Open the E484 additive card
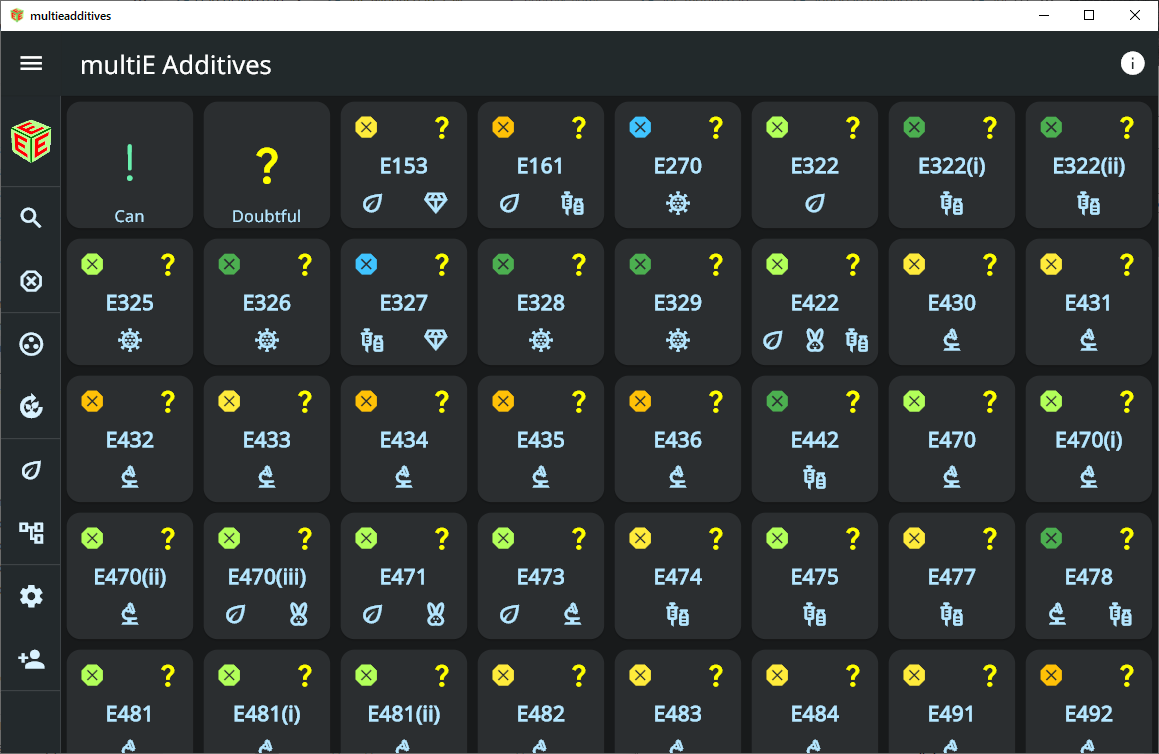The height and width of the screenshot is (754, 1159). tap(815, 702)
